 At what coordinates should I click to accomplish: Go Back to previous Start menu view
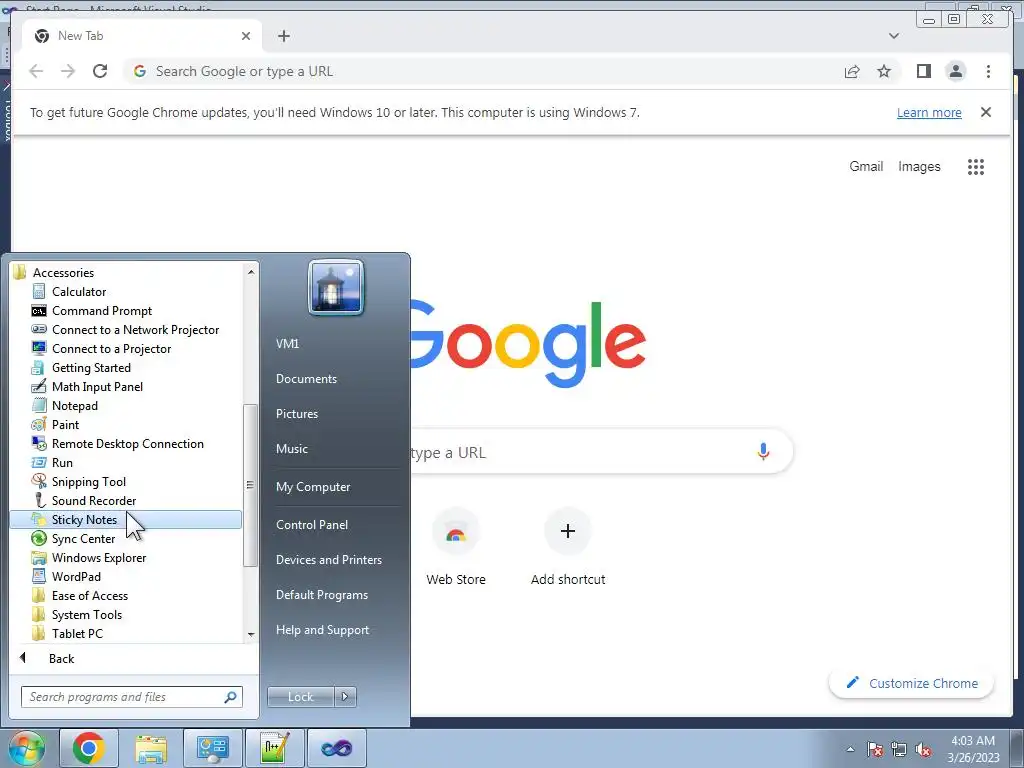tap(61, 658)
